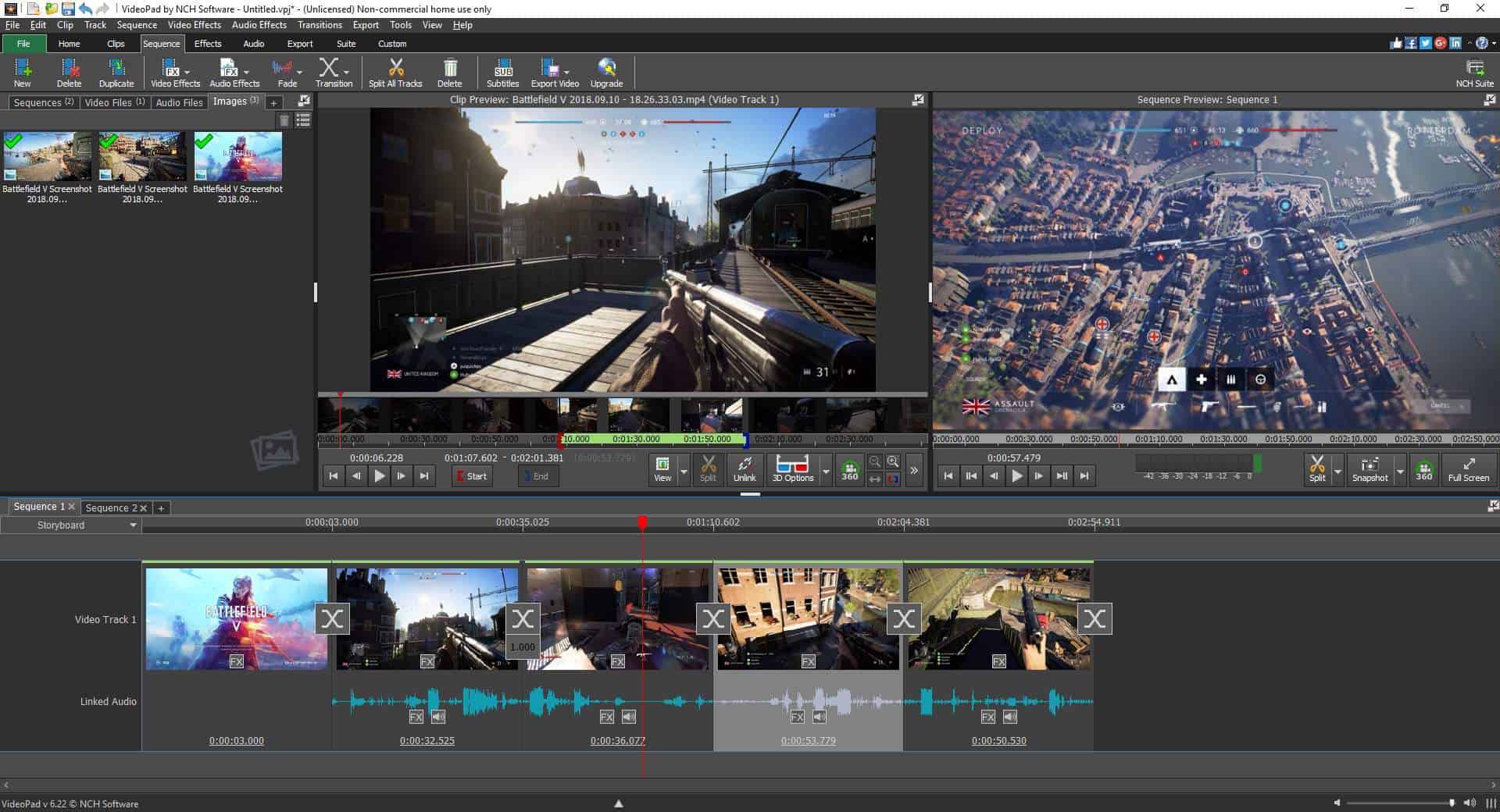Click Full Screen in Sequence Preview

[1468, 469]
